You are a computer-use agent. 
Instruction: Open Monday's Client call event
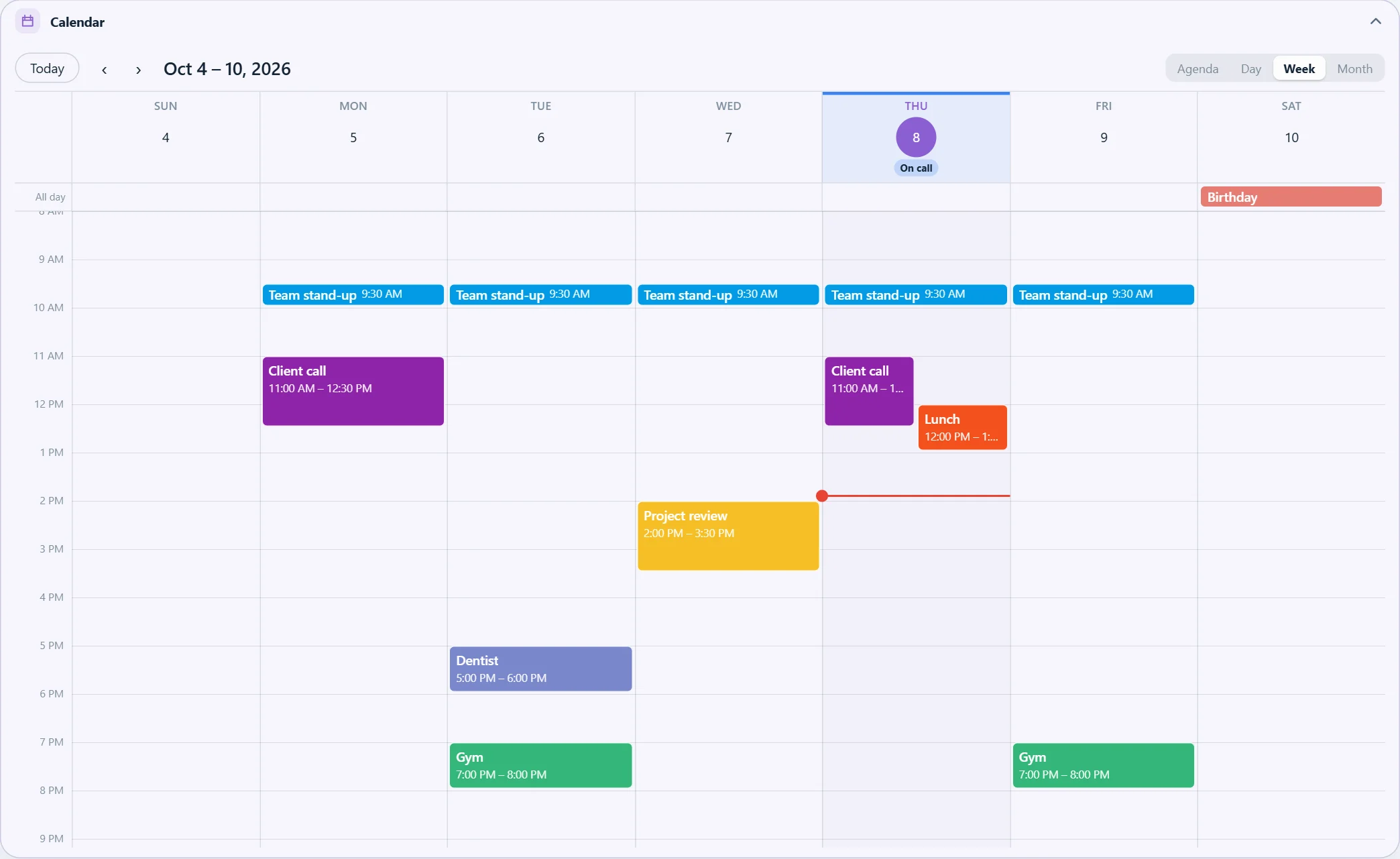pyautogui.click(x=353, y=391)
